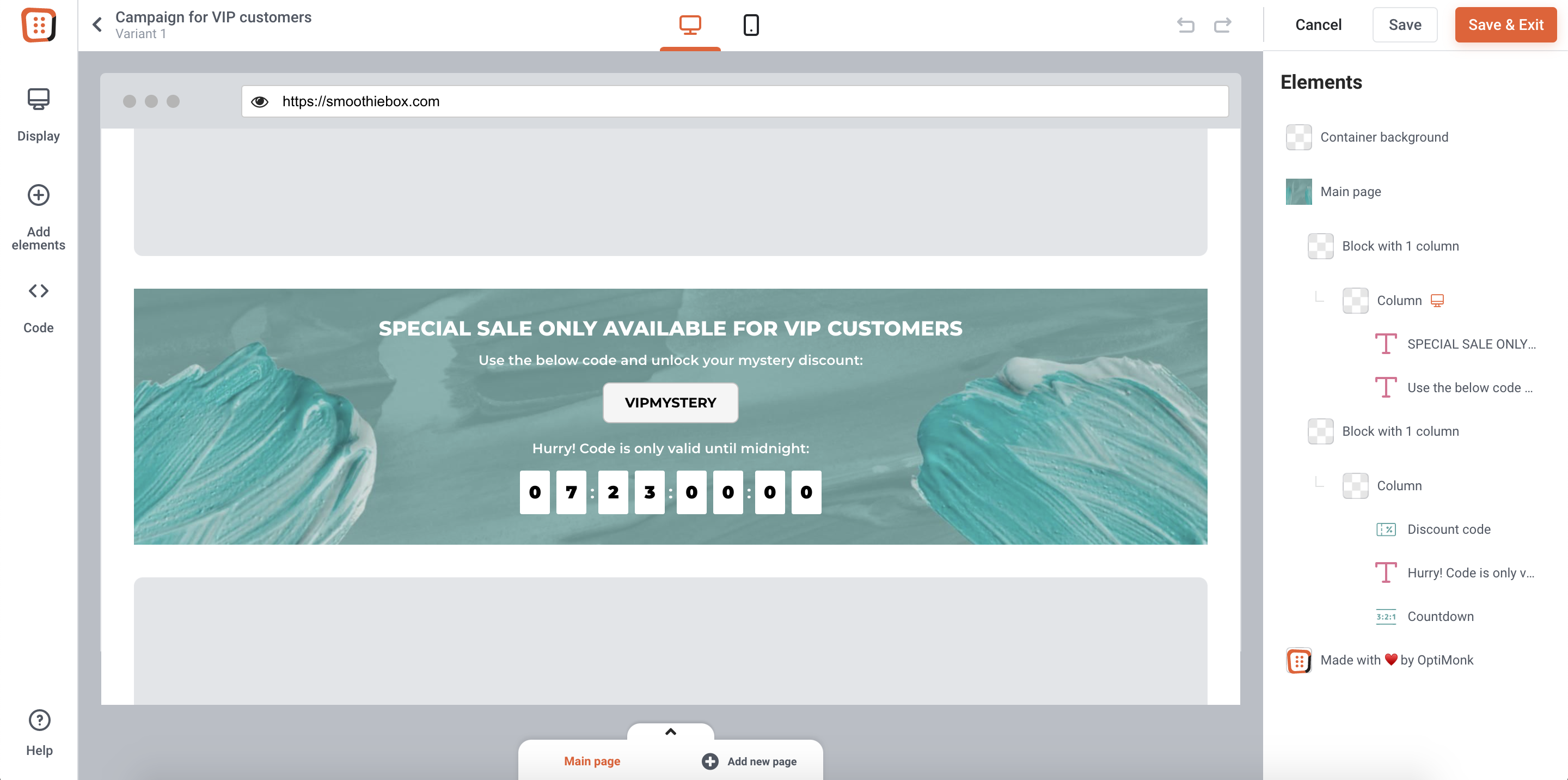
Task: Select the first Column element with desktop icon
Action: click(1399, 301)
